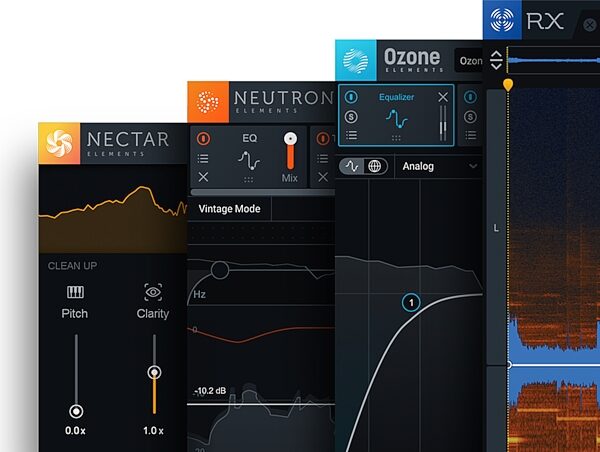Open the Analog mode dropdown
This screenshot has height=452, width=600.
[x=439, y=166]
